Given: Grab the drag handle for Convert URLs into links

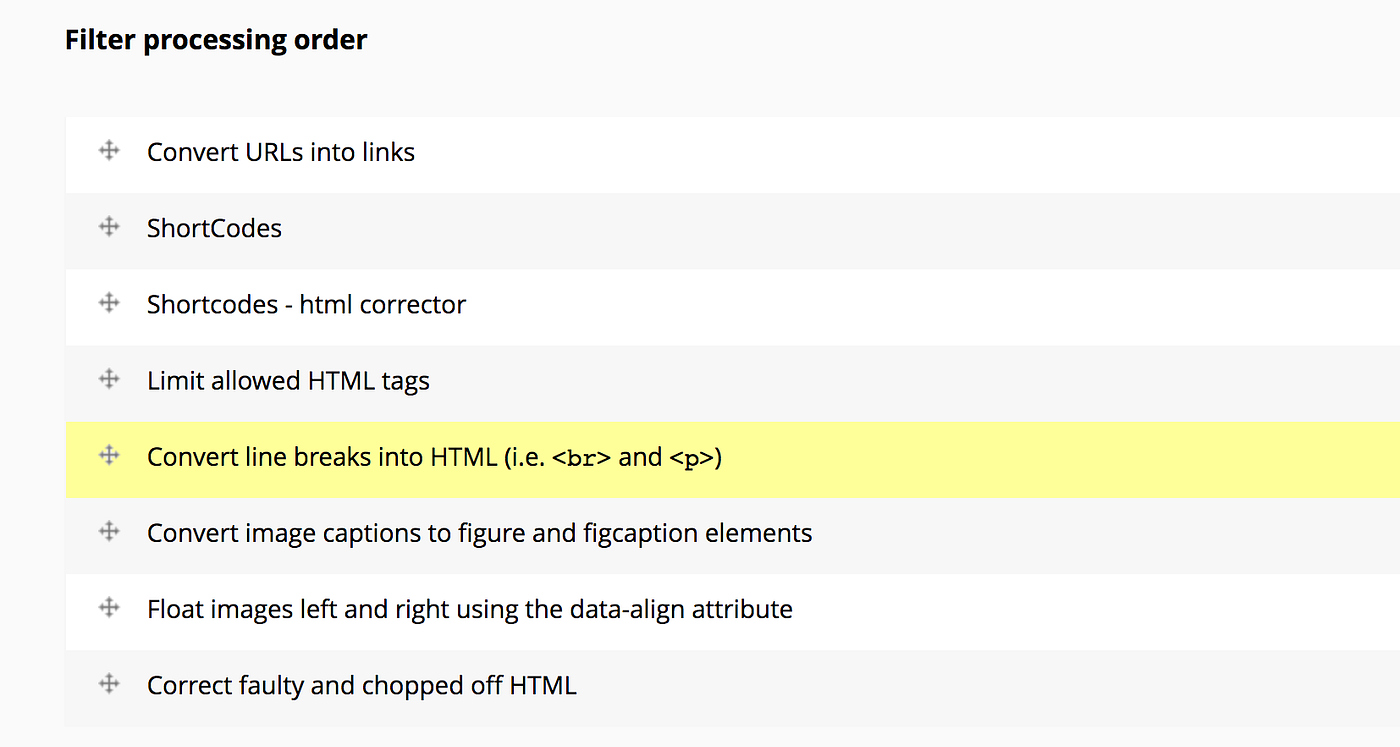Looking at the screenshot, I should point(108,150).
